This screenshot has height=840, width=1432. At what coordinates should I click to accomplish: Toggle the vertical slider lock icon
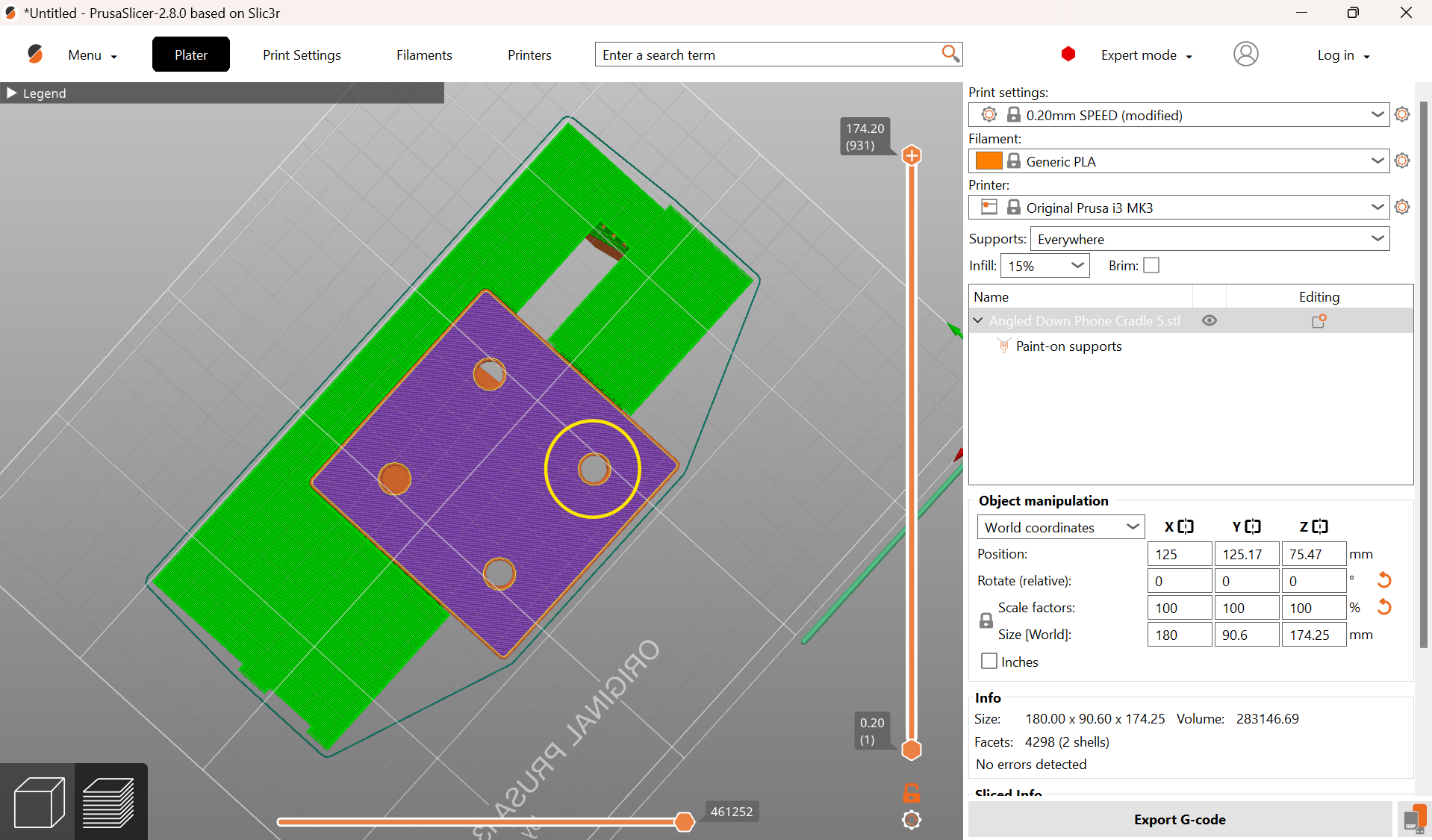click(x=912, y=792)
